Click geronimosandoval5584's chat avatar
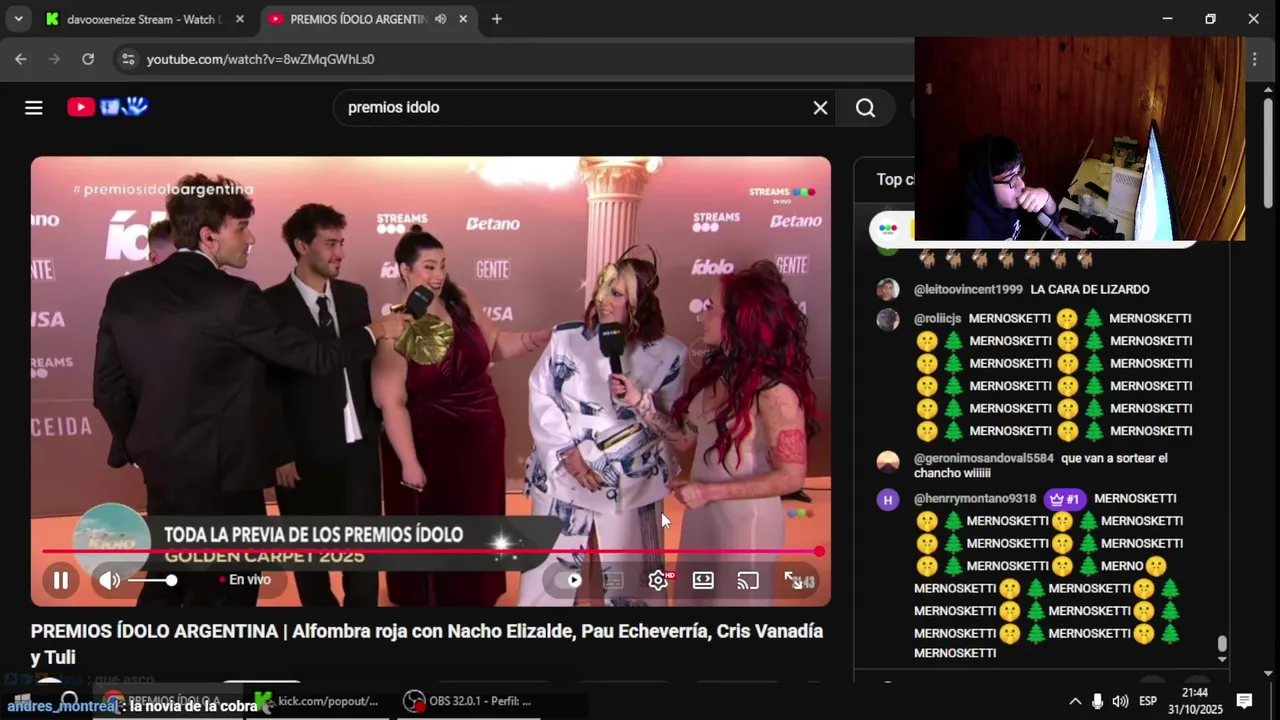This screenshot has height=720, width=1280. tap(888, 461)
